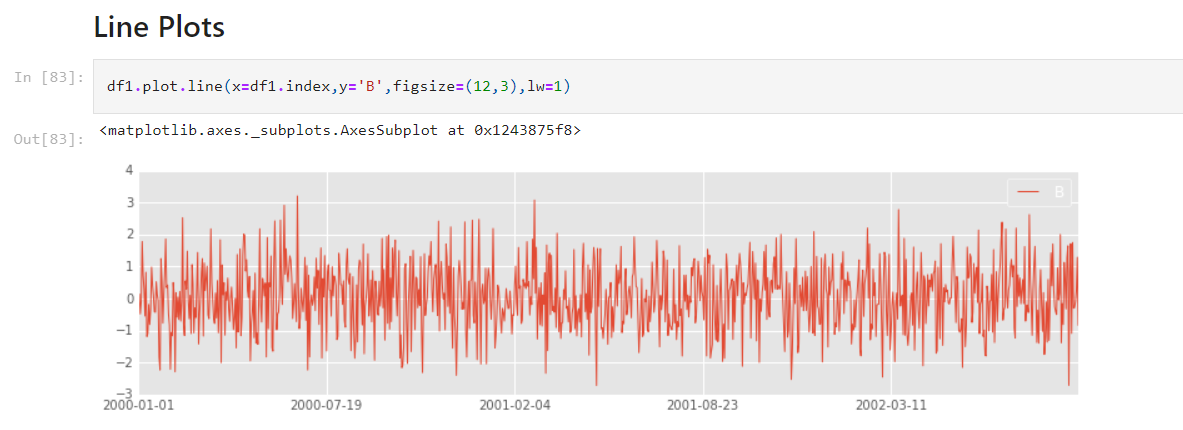Click x-axis label 2002-03-11
Image resolution: width=1183 pixels, height=430 pixels.
(892, 405)
